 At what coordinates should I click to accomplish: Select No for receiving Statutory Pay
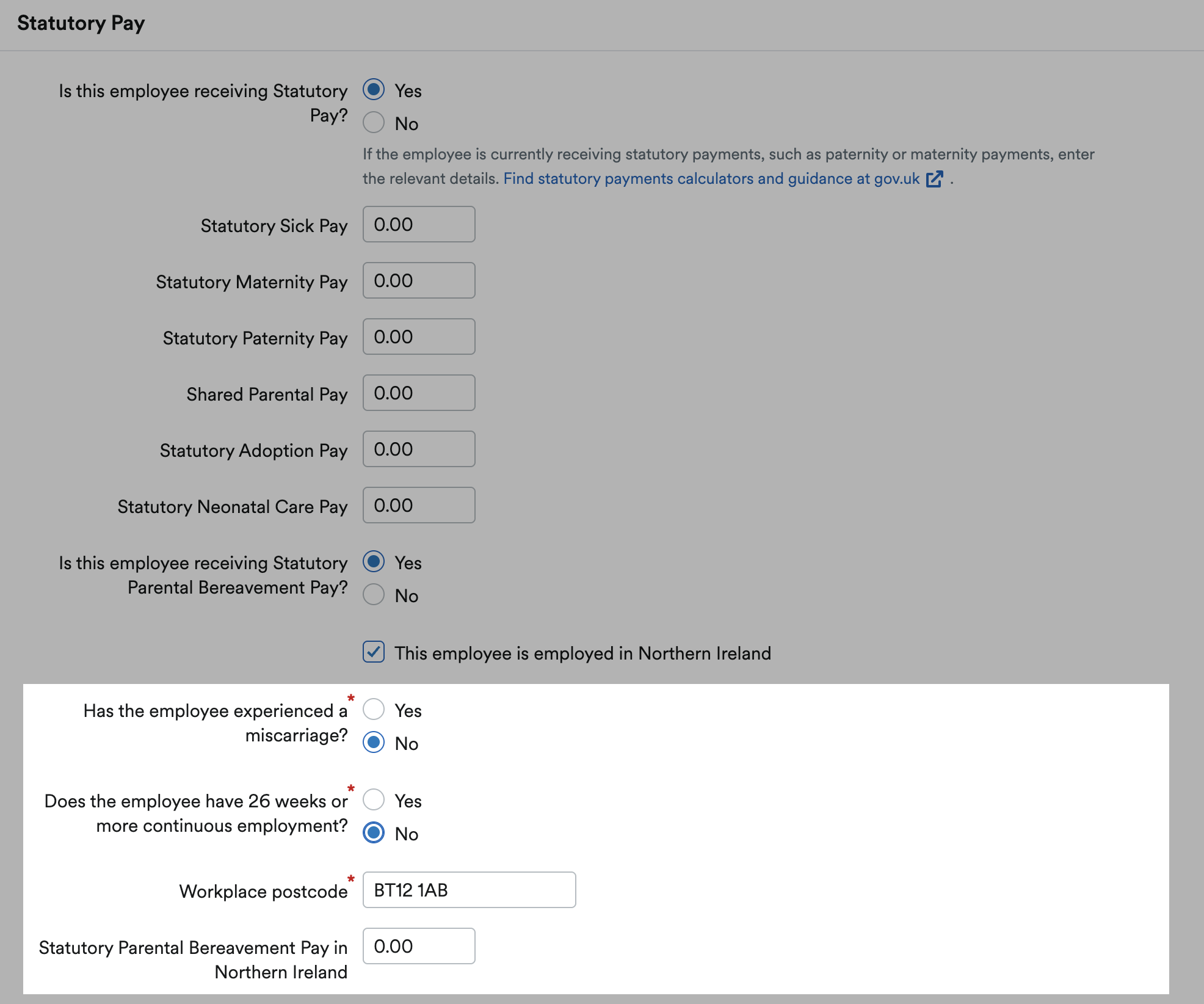click(374, 123)
